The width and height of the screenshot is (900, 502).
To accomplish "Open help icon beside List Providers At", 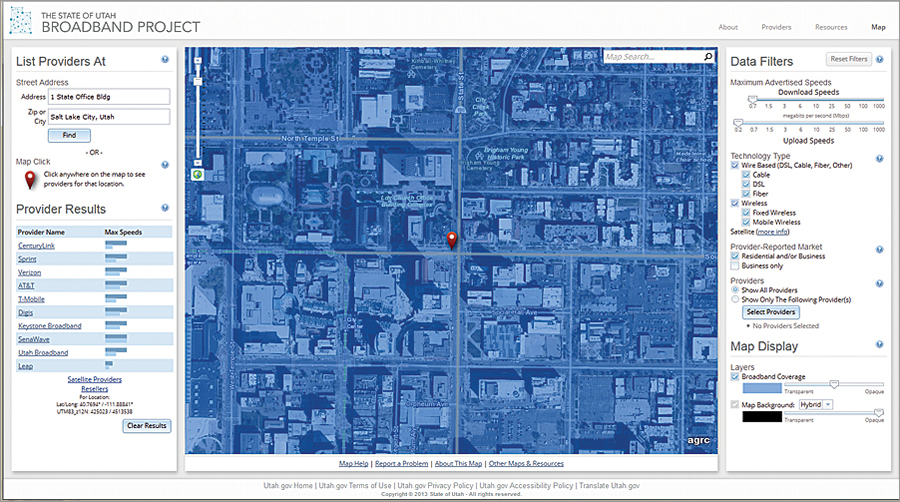I will 165,60.
